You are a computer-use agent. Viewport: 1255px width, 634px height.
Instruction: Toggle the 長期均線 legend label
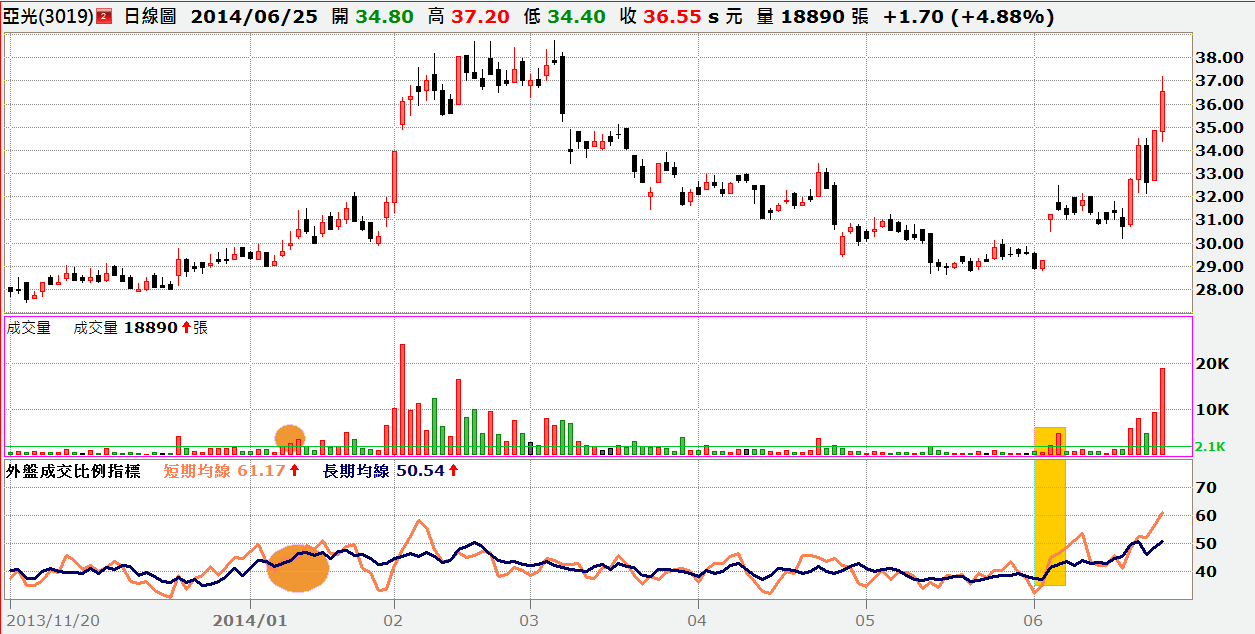point(356,471)
